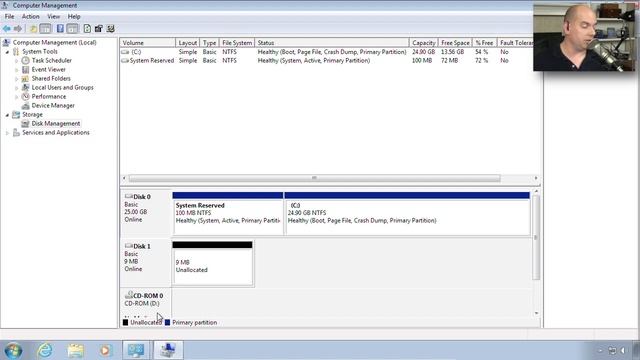Go back with the blue Back arrow
This screenshot has height=360, width=640.
pos(7,29)
